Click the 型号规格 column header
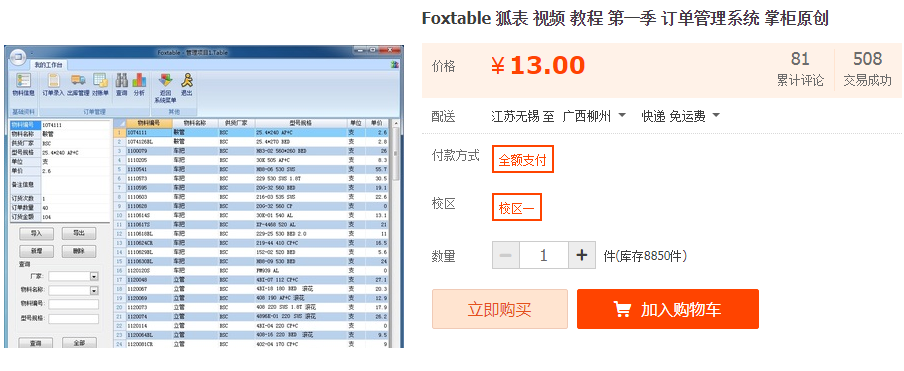Screen dimensions: 904x371 (x=300, y=123)
